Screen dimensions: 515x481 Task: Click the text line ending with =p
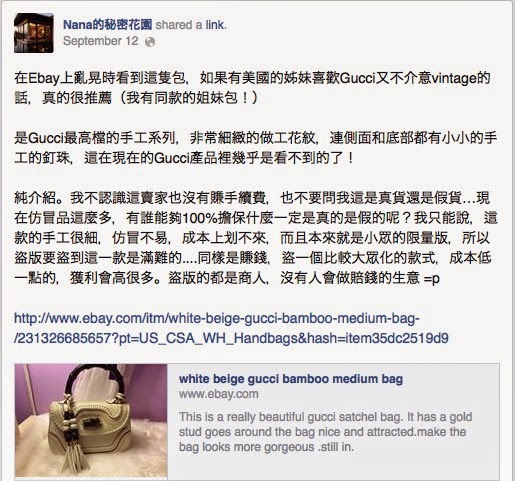click(227, 278)
